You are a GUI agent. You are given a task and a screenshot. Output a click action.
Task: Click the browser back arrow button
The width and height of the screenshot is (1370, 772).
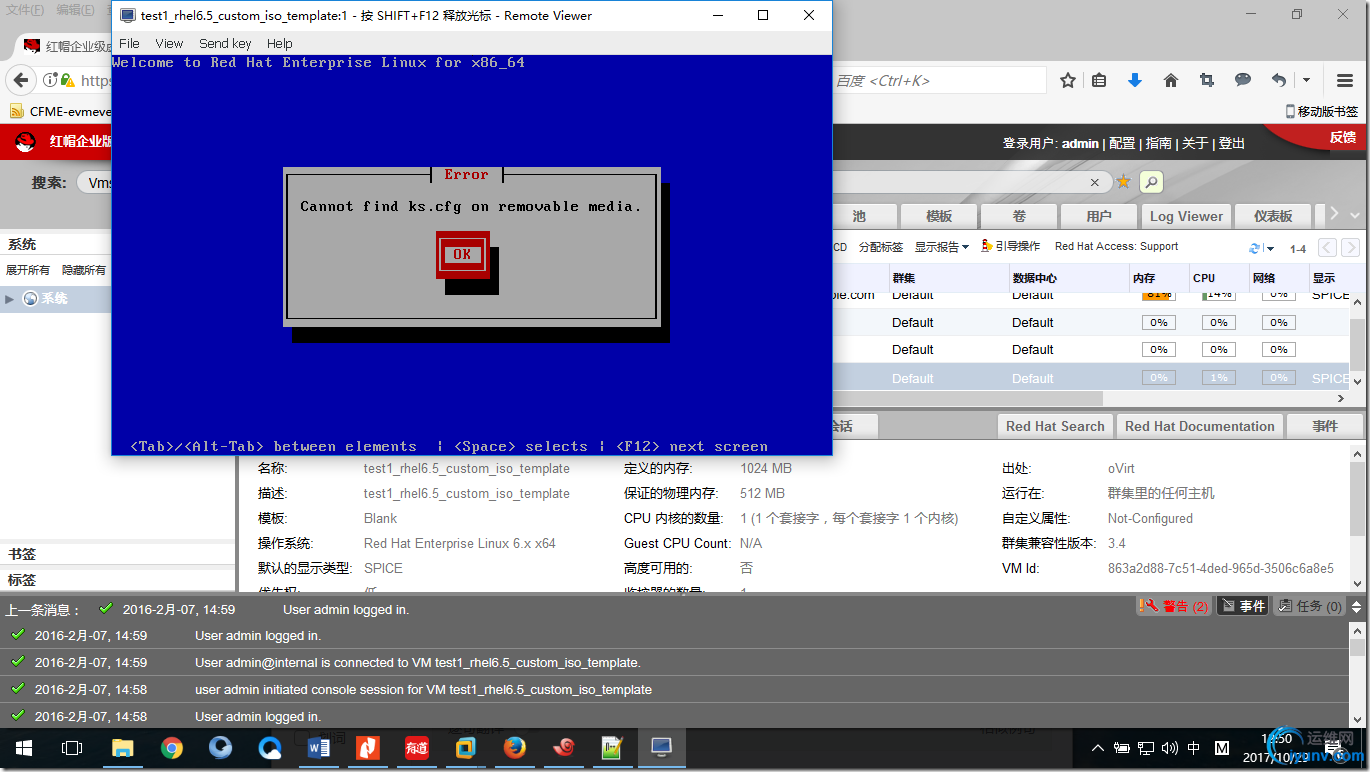21,81
